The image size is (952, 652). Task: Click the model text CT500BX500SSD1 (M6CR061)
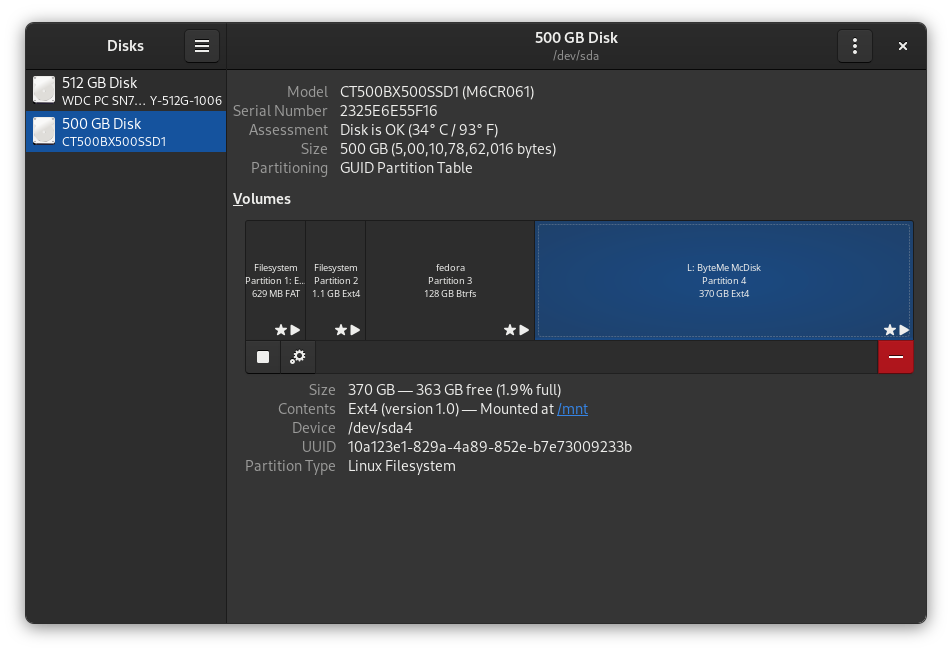coord(437,92)
